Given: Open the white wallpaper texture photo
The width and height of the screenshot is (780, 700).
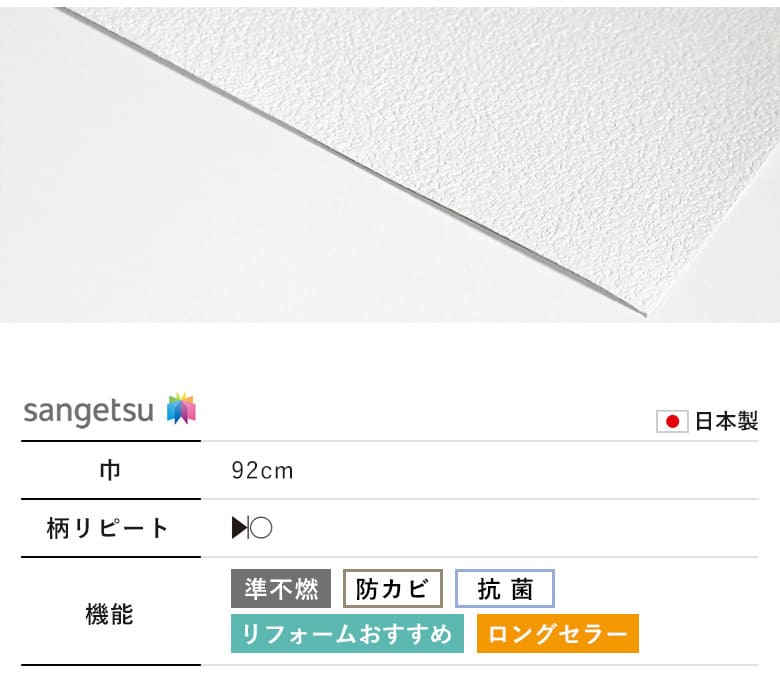Looking at the screenshot, I should pos(390,165).
